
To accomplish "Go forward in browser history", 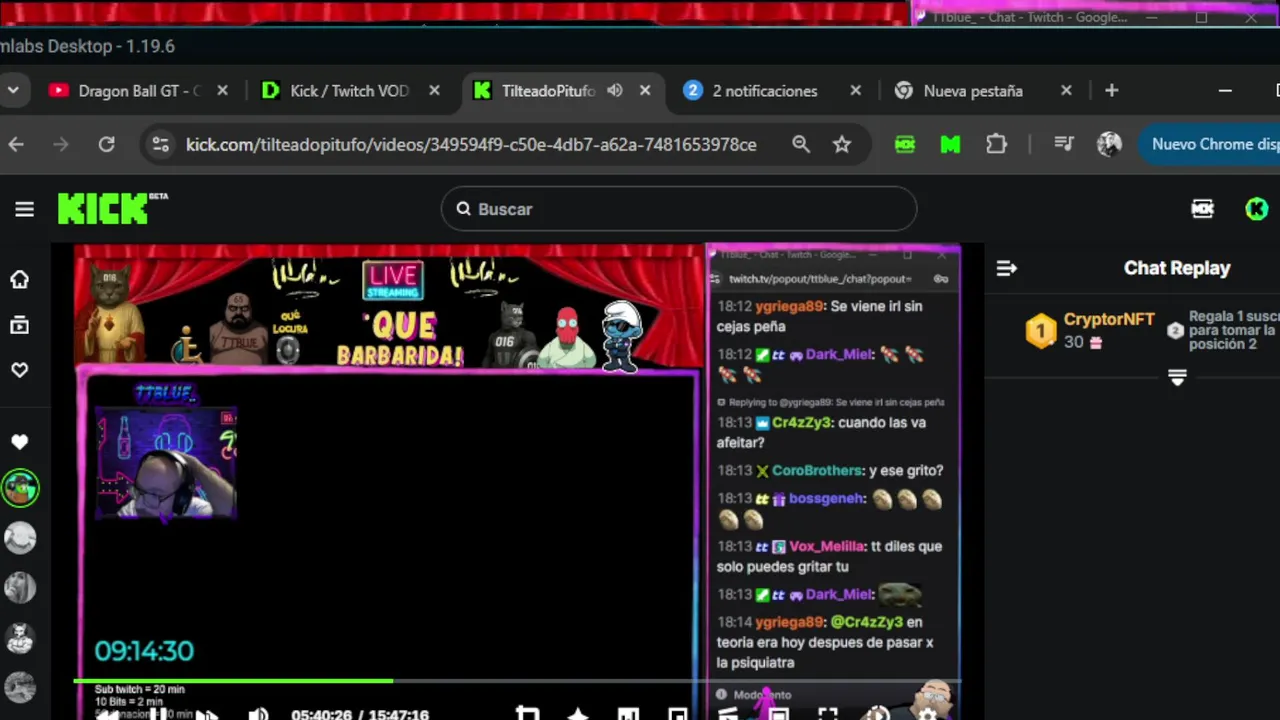I will pos(61,144).
